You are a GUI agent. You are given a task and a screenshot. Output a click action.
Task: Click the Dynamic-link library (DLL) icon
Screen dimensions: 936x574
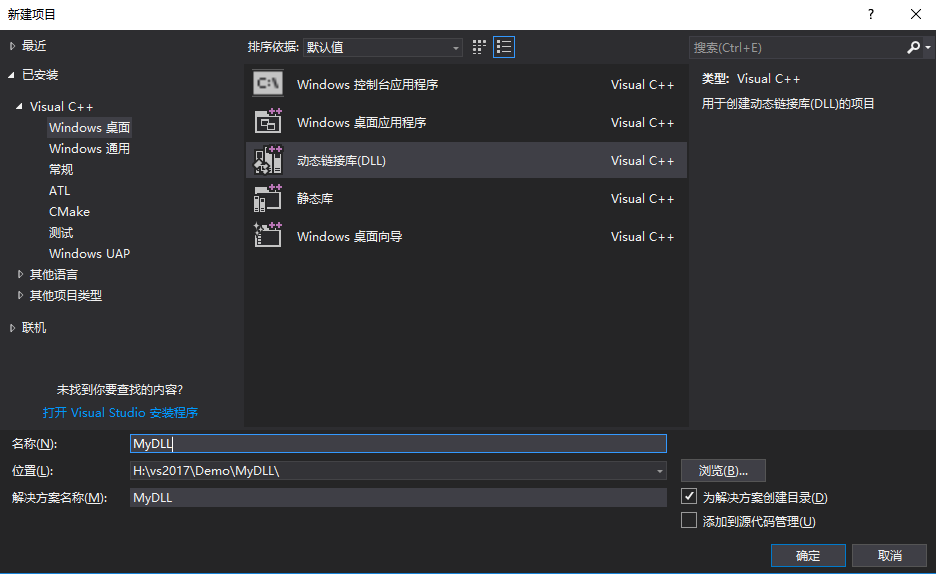click(267, 160)
